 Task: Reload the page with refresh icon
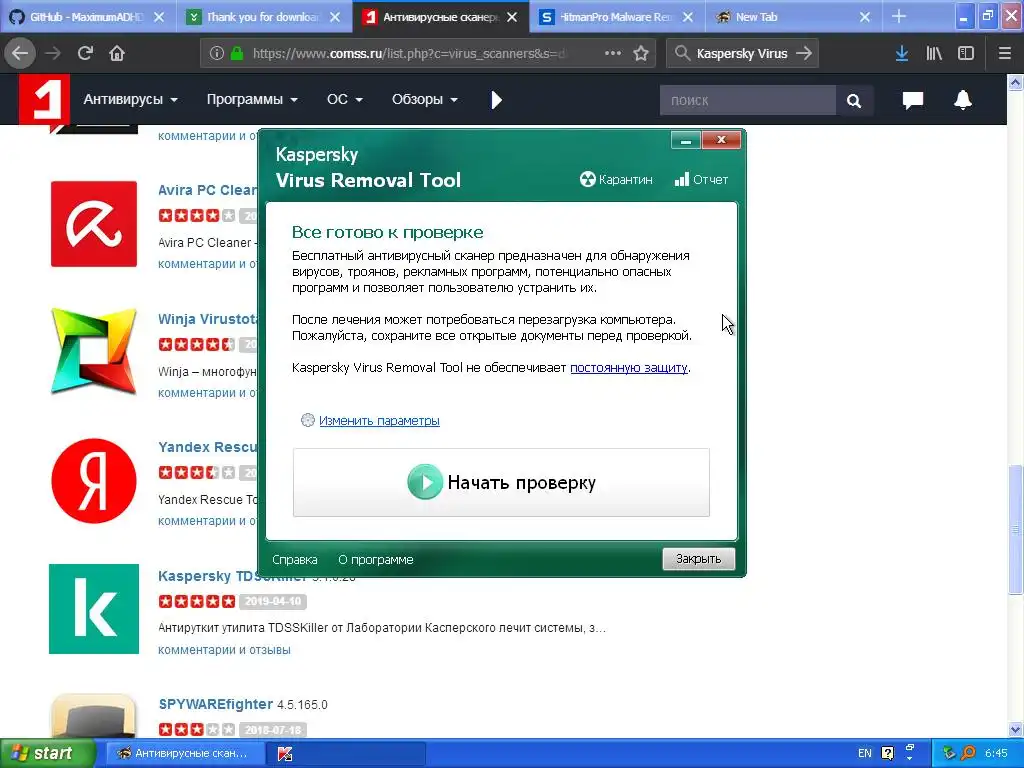[x=85, y=53]
